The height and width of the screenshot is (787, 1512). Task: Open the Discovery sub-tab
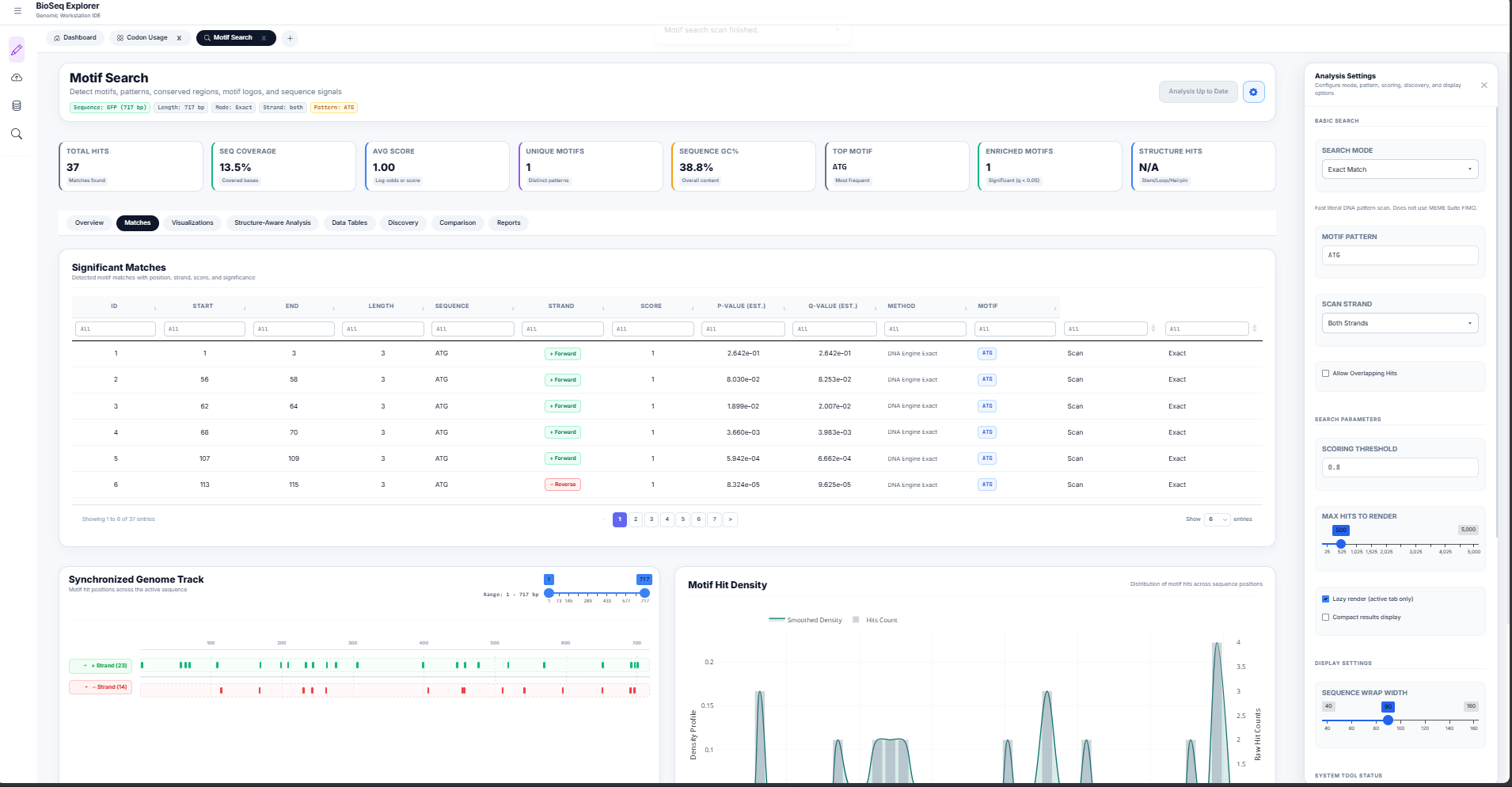tap(403, 223)
